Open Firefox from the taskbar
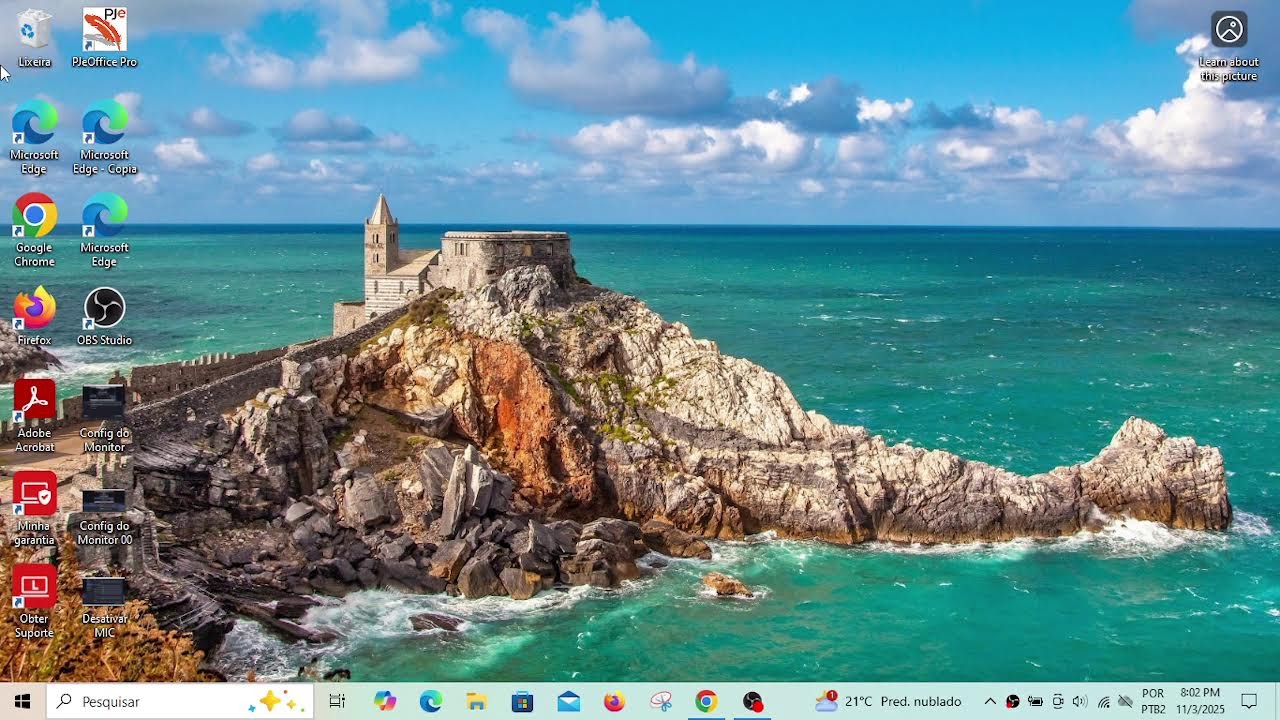 click(615, 701)
